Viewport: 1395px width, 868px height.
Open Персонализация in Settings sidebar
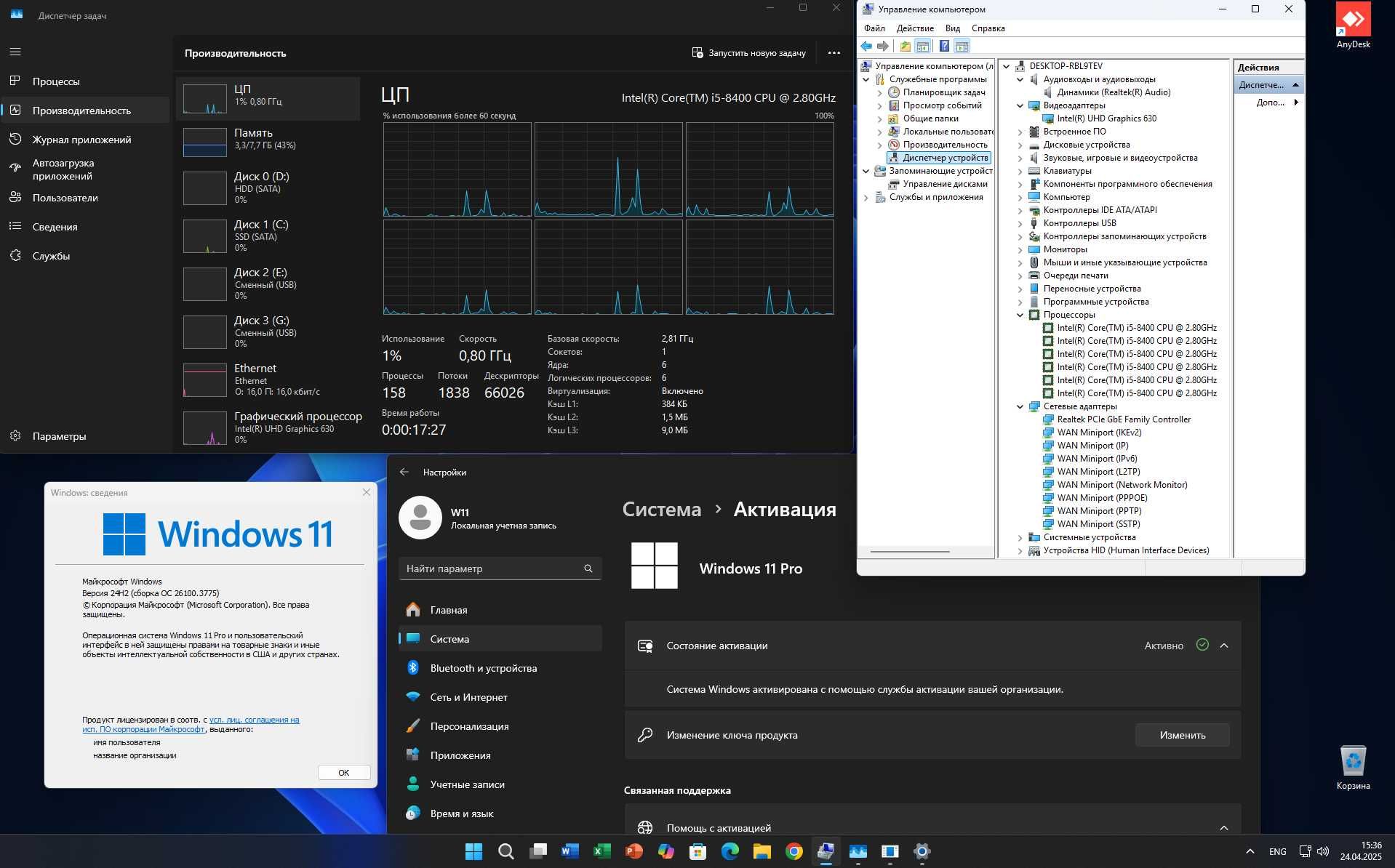tap(500, 726)
